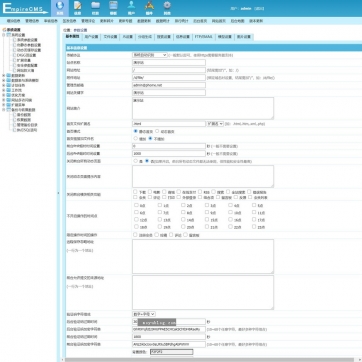This screenshot has width=362, height=362.
Task: Open the protocol dropdown in first form row
Action: pyautogui.click(x=150, y=55)
